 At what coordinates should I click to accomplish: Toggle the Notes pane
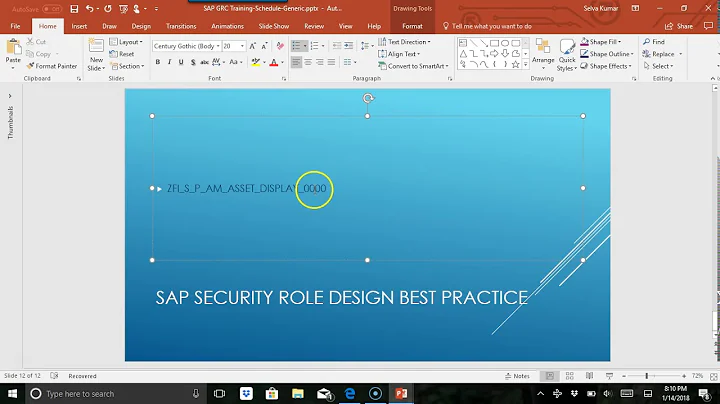click(517, 376)
